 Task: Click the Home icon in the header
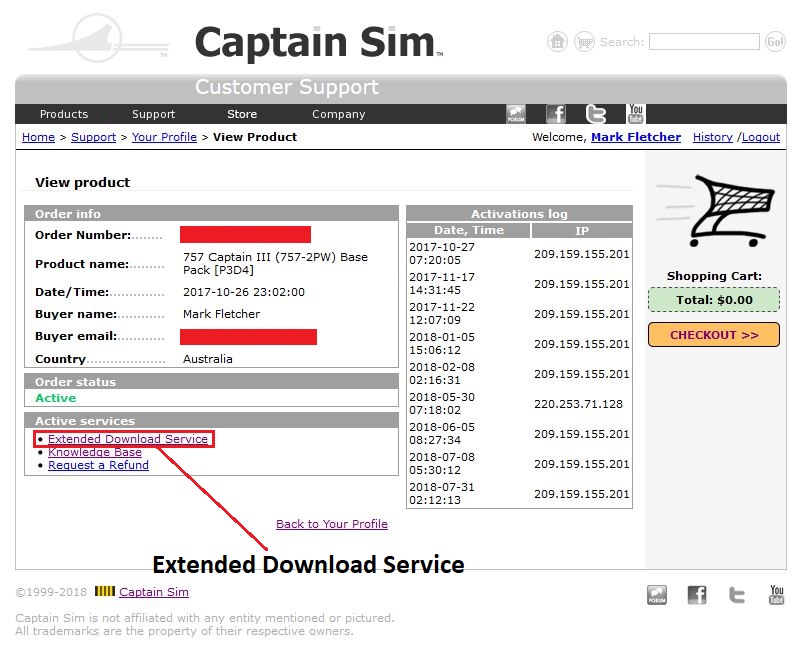(x=557, y=41)
